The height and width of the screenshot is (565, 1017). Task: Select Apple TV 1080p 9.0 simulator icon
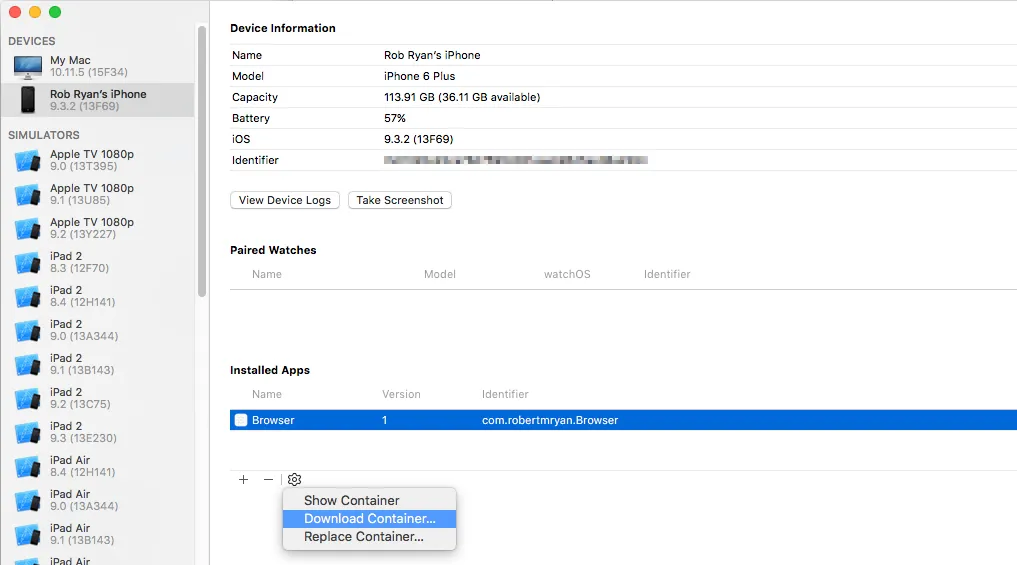[28, 160]
